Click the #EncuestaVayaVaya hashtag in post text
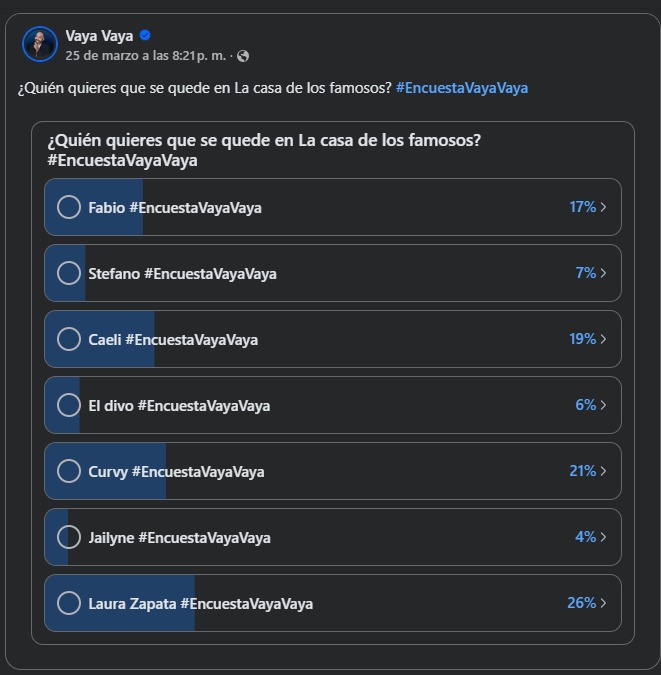The height and width of the screenshot is (675, 661). [461, 88]
